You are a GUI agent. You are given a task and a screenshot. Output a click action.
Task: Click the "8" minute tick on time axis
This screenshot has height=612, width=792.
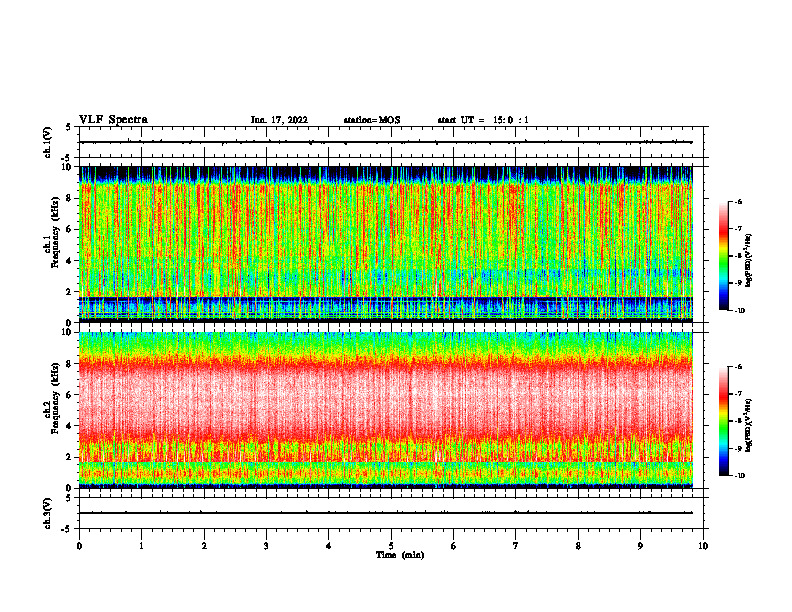(x=578, y=546)
